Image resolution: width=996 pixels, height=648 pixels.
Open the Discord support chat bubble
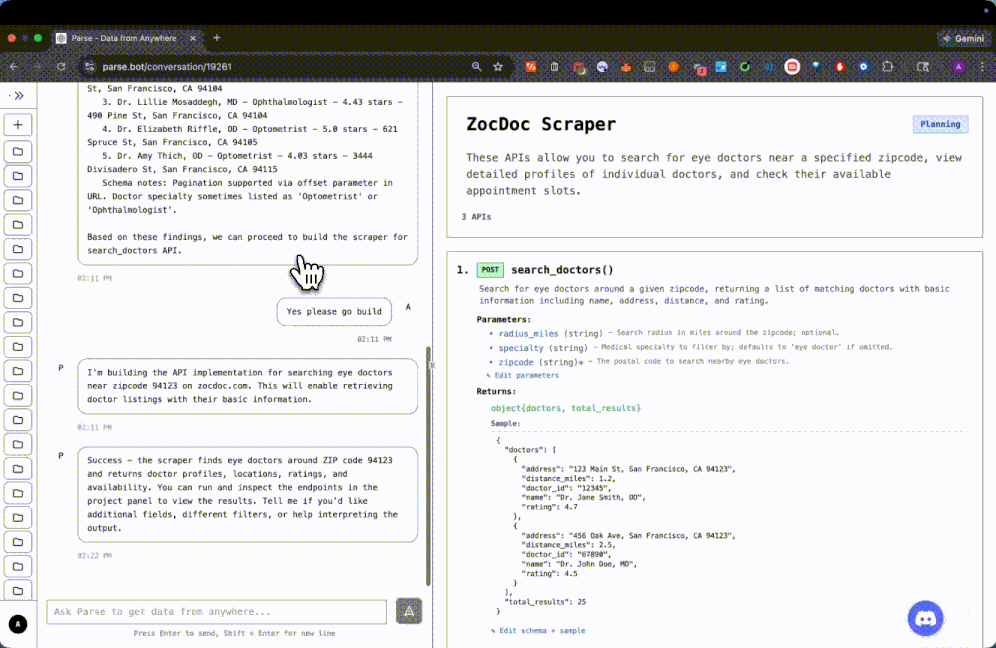[926, 618]
